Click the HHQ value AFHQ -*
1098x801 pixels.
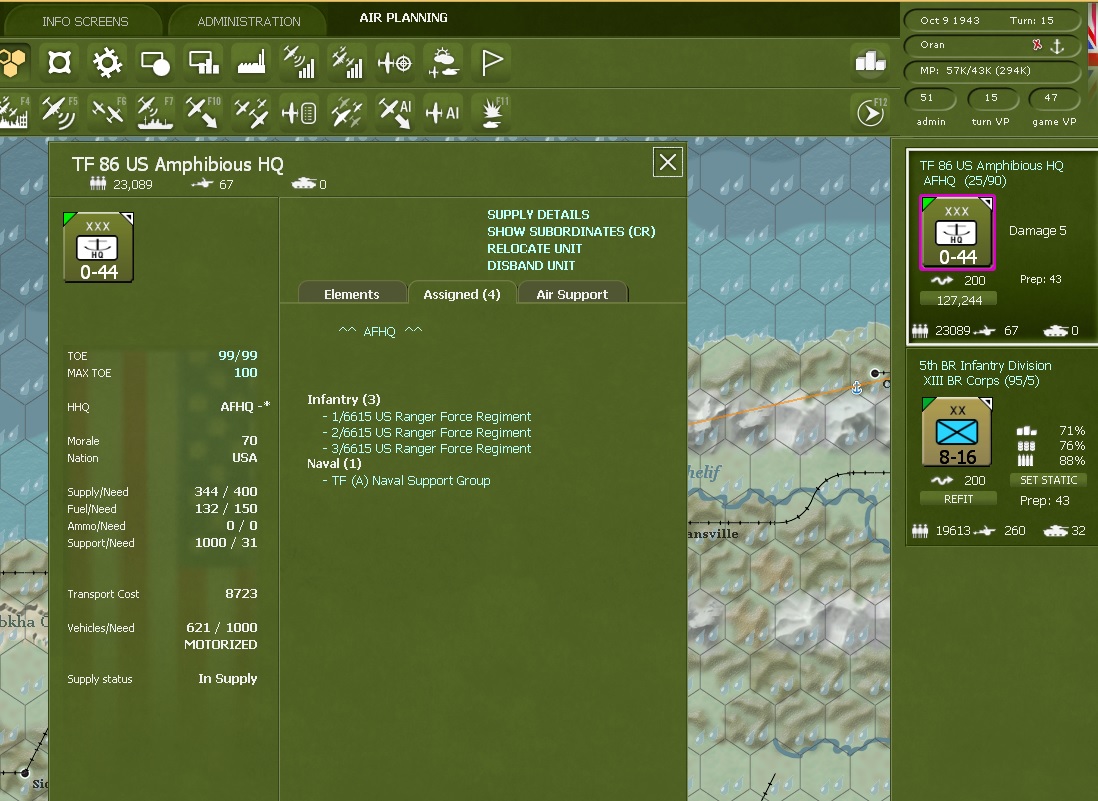245,407
